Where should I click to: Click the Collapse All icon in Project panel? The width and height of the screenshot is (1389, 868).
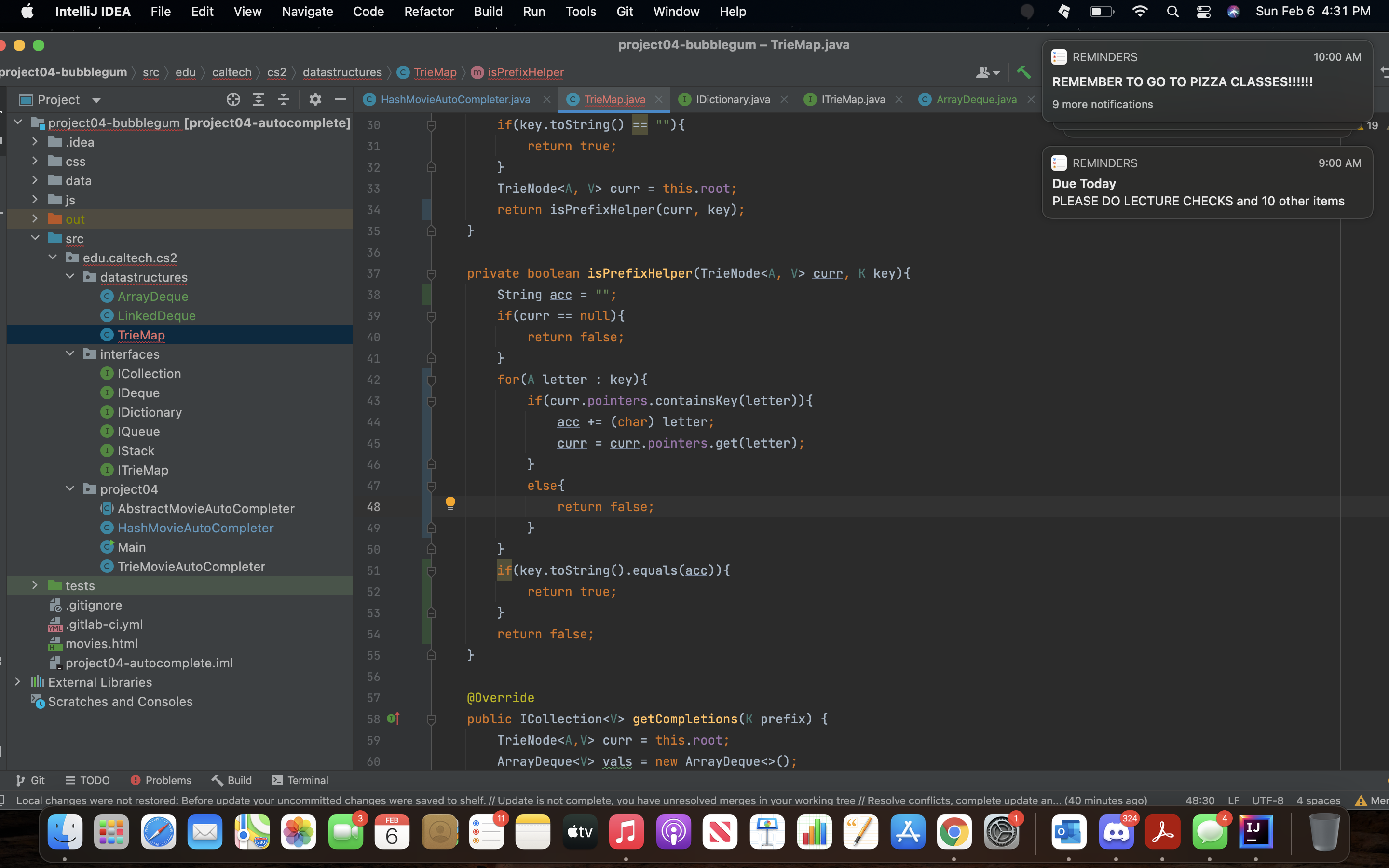pyautogui.click(x=284, y=99)
